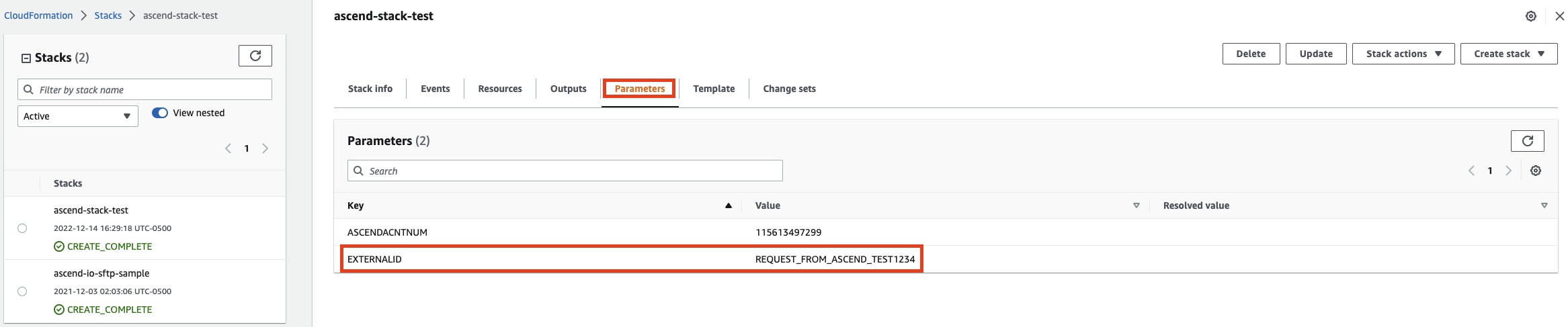Image resolution: width=1568 pixels, height=327 pixels.
Task: Open the Create stack dropdown
Action: click(x=1509, y=54)
